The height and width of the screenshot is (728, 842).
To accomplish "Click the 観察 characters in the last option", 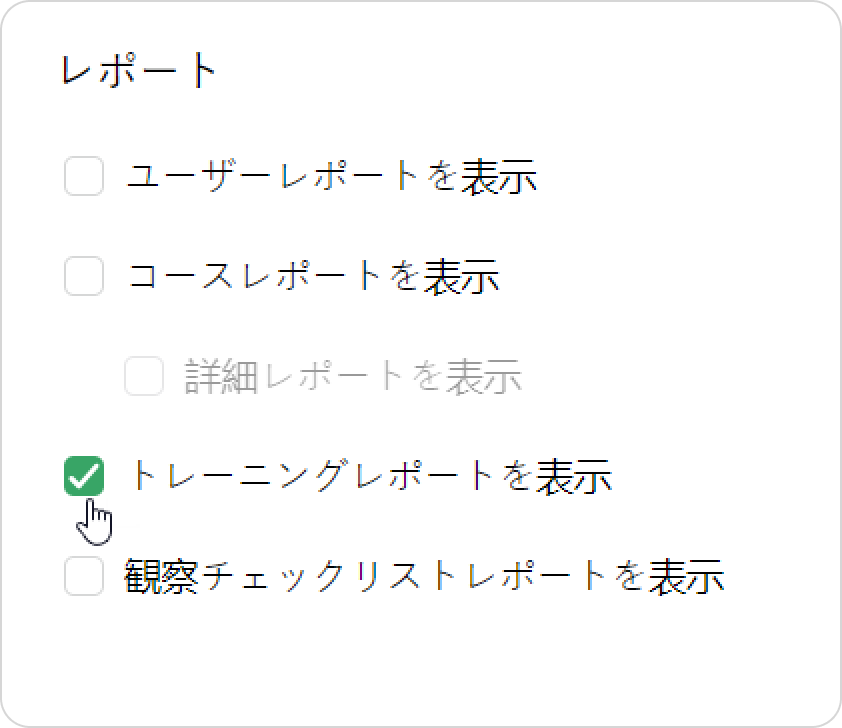I will tap(162, 576).
